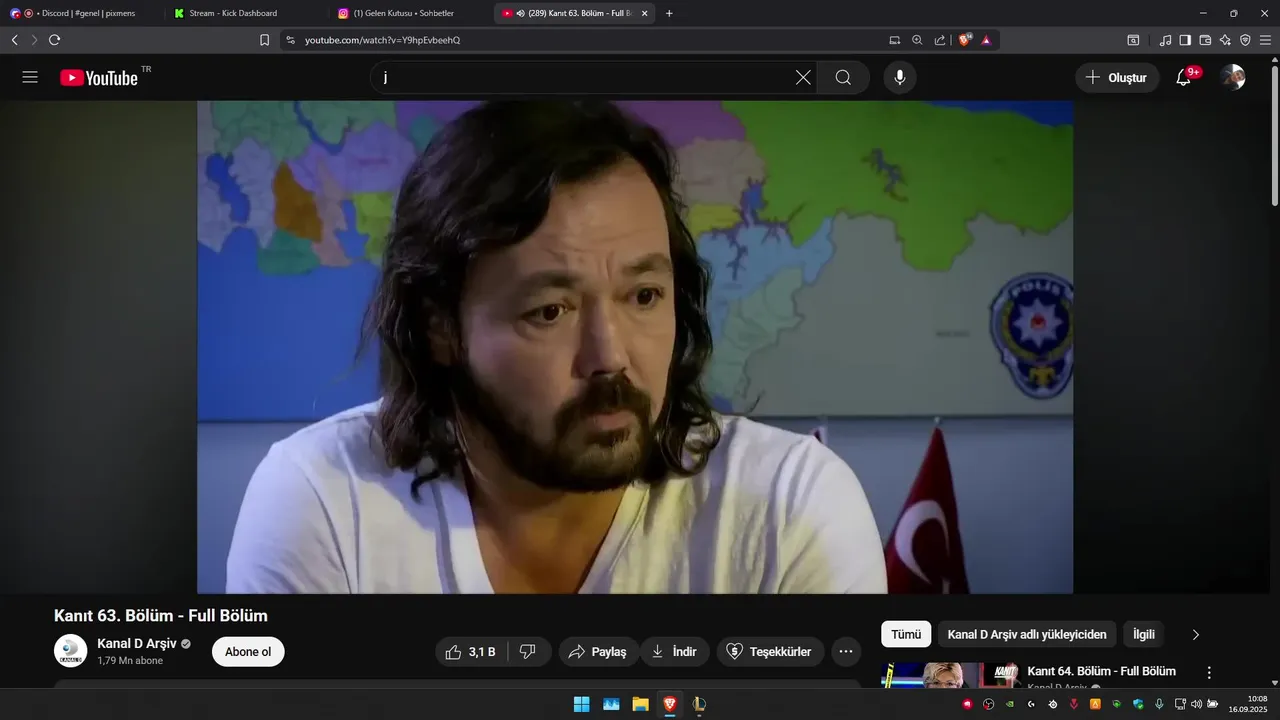Open the Kanıt 64. Bölüm - Full Bölüm title
1280x720 pixels.
tap(1101, 671)
